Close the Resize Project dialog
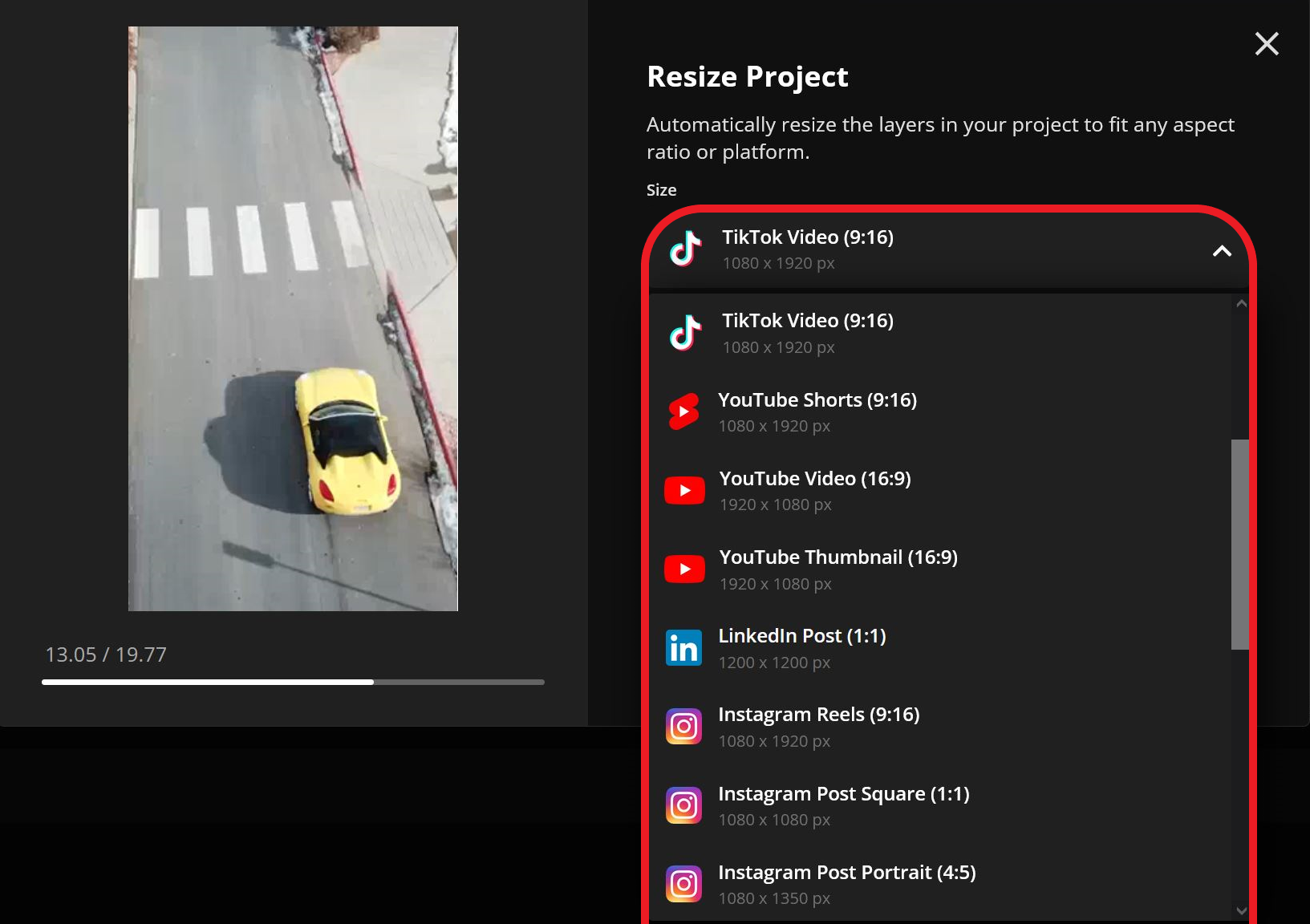The width and height of the screenshot is (1310, 924). coord(1266,44)
